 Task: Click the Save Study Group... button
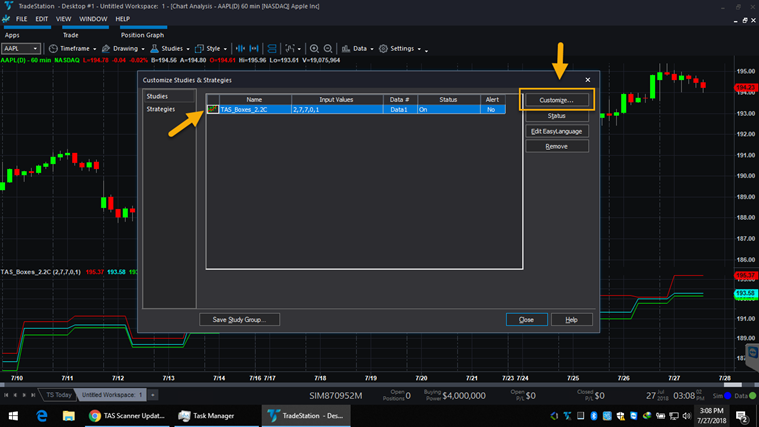click(240, 320)
